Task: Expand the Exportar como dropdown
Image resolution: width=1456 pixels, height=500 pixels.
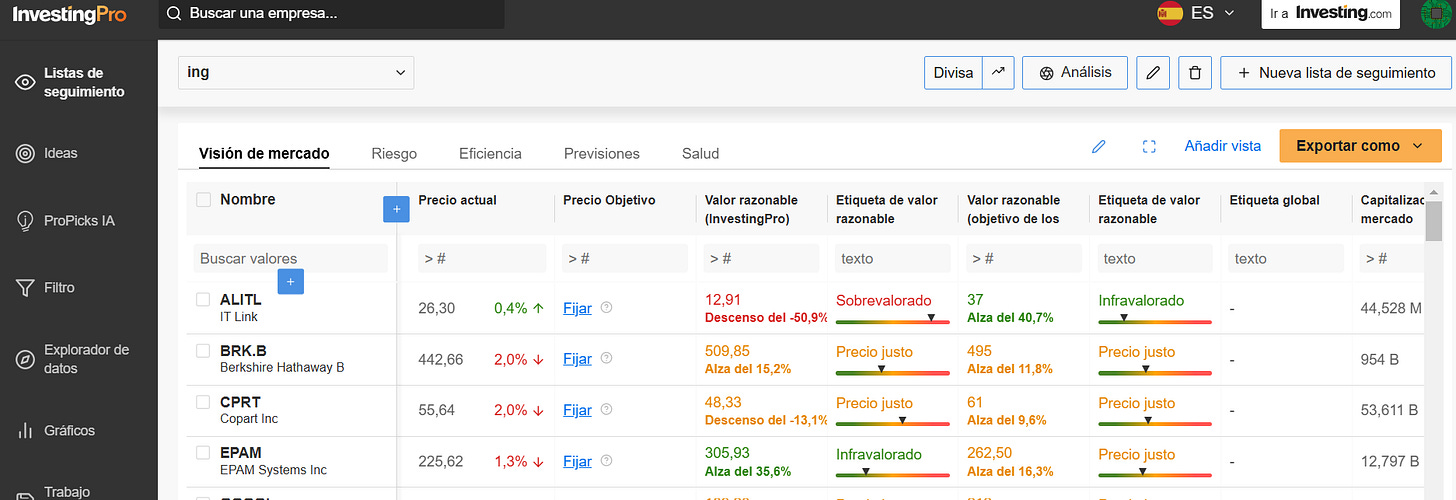Action: 1360,146
